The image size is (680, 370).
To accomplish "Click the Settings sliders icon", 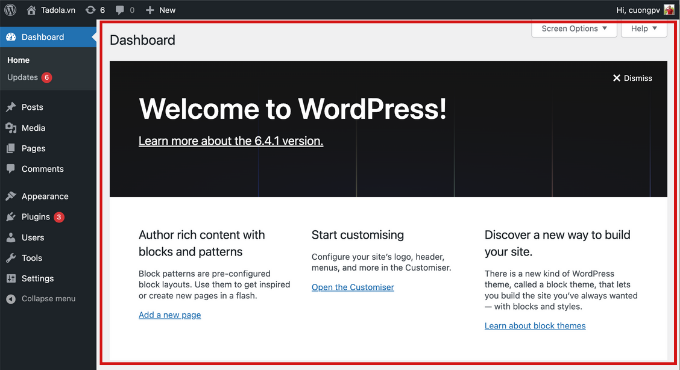I will pyautogui.click(x=11, y=278).
